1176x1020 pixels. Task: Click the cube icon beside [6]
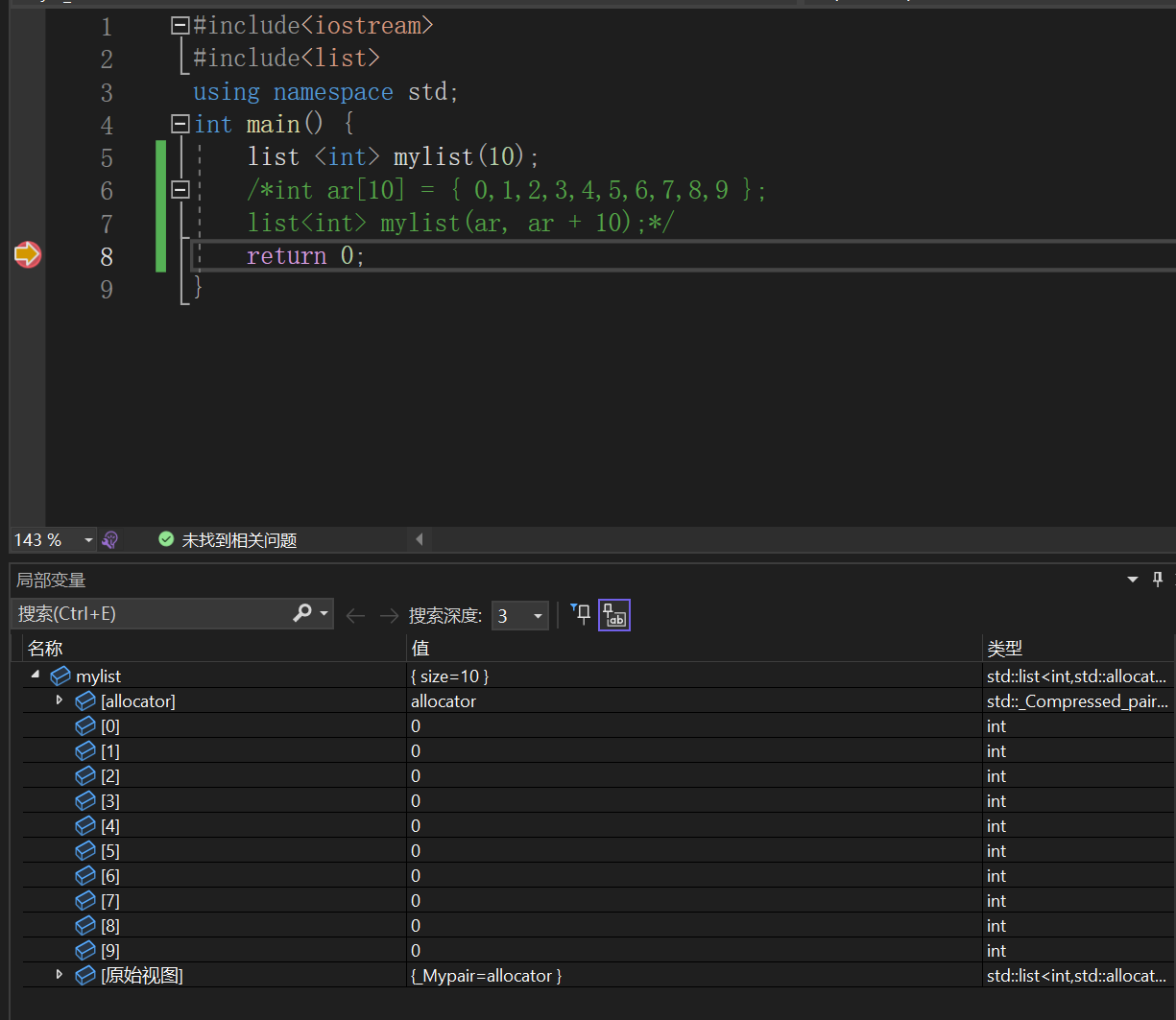(x=85, y=876)
